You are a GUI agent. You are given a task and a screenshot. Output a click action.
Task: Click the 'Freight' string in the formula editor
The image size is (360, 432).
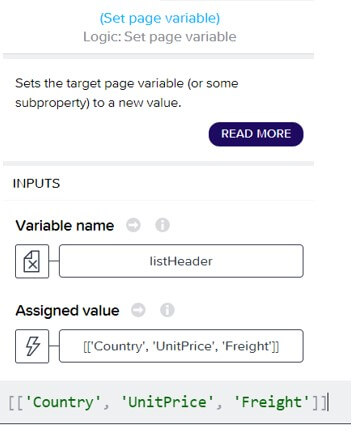(272, 402)
